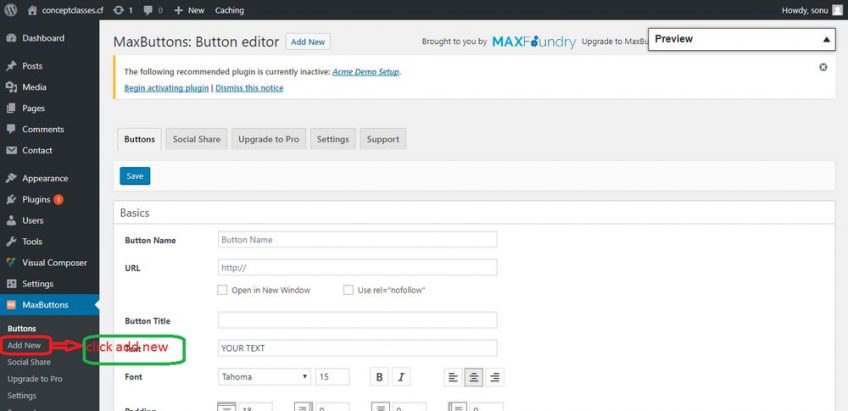Switch to the Settings tab

click(x=333, y=139)
